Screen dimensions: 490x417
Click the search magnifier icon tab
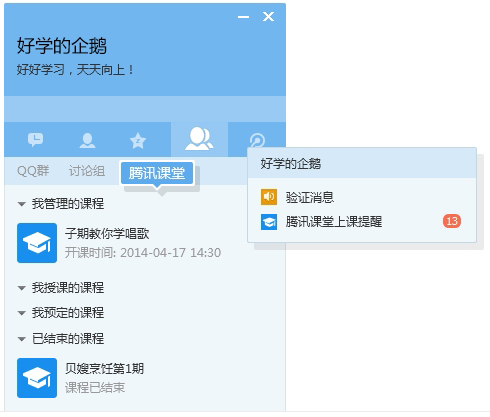click(x=257, y=140)
